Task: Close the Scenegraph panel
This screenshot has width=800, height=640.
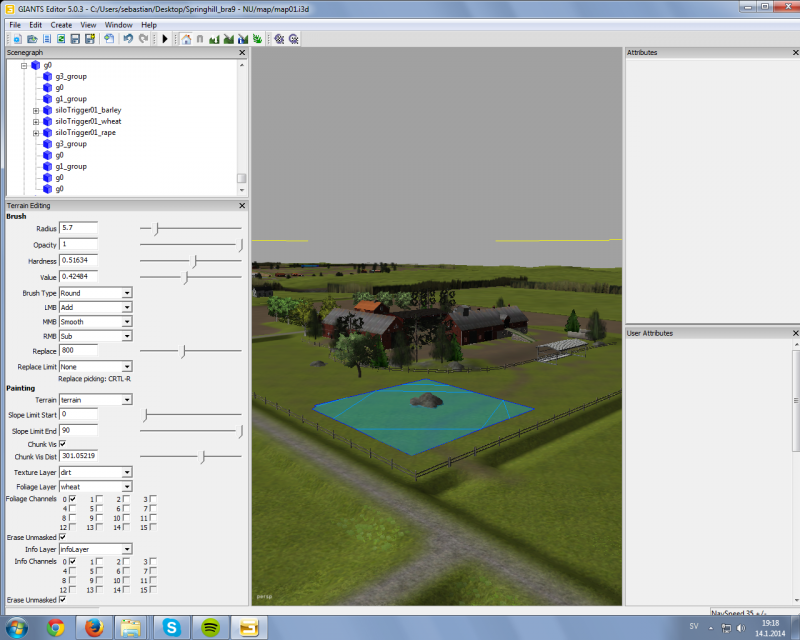Action: [x=242, y=53]
